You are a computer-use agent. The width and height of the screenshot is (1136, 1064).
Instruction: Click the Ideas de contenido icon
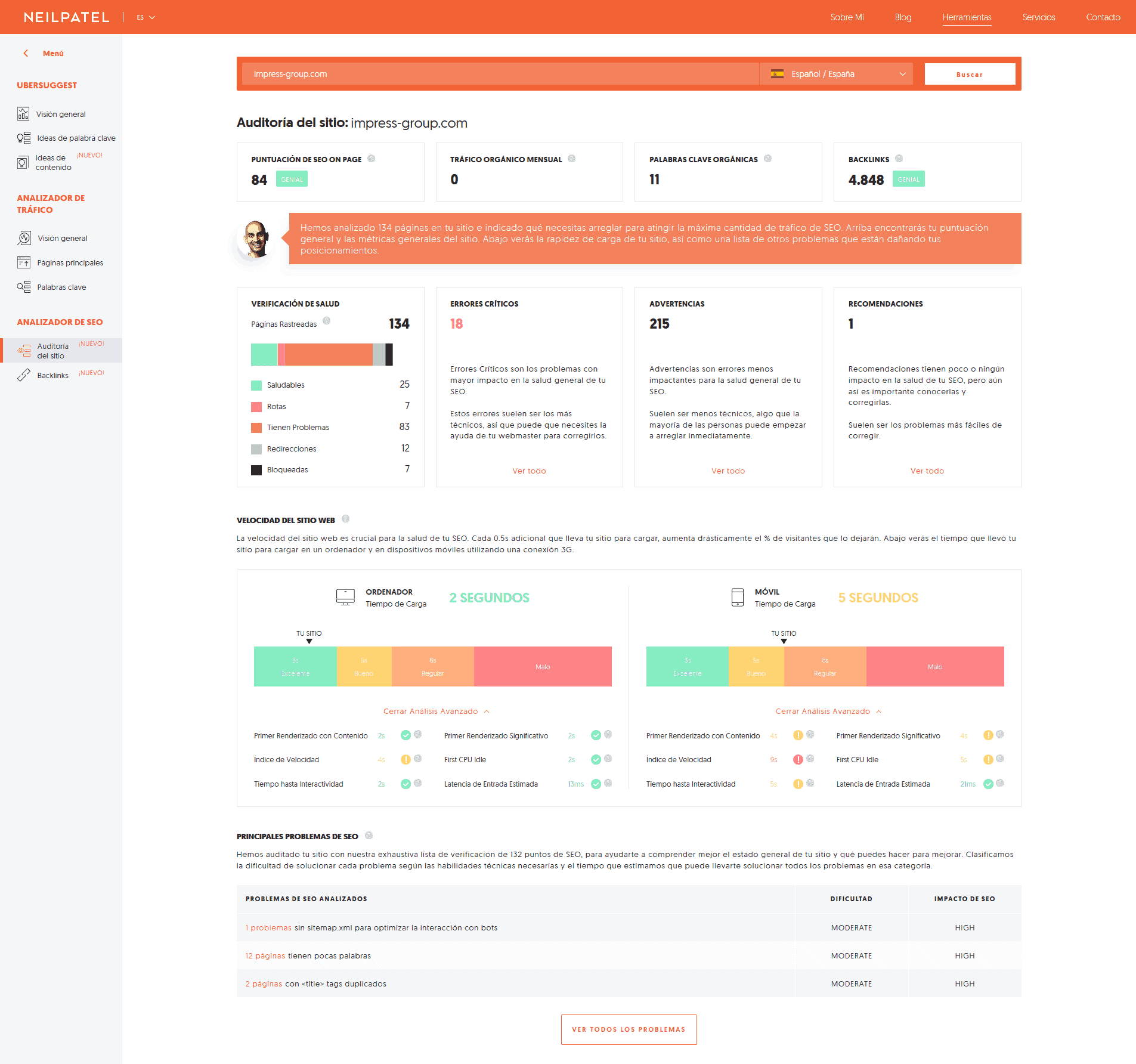tap(23, 162)
